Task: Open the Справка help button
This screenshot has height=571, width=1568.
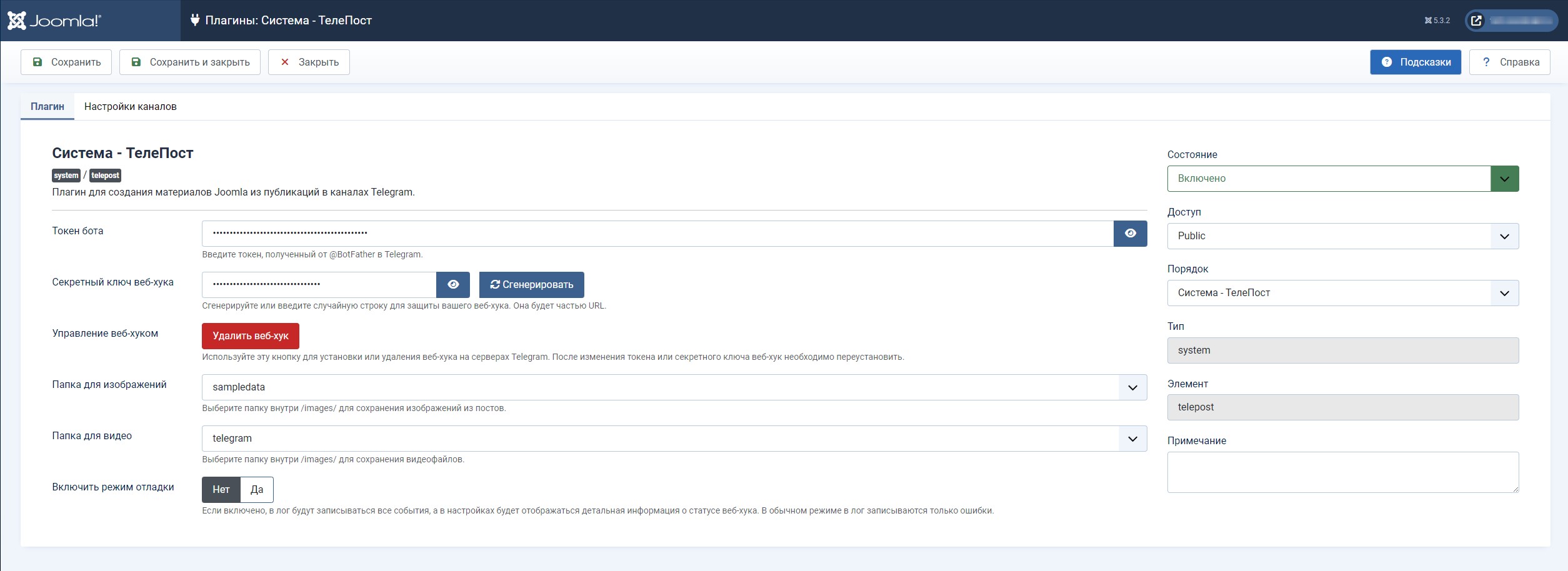Action: pyautogui.click(x=1509, y=62)
